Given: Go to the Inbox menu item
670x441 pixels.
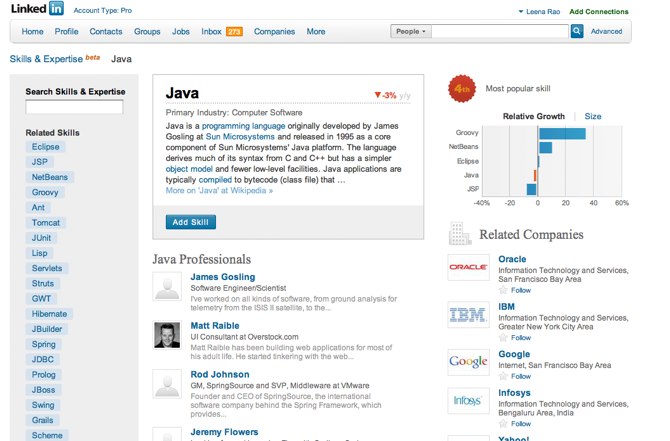Looking at the screenshot, I should point(211,32).
